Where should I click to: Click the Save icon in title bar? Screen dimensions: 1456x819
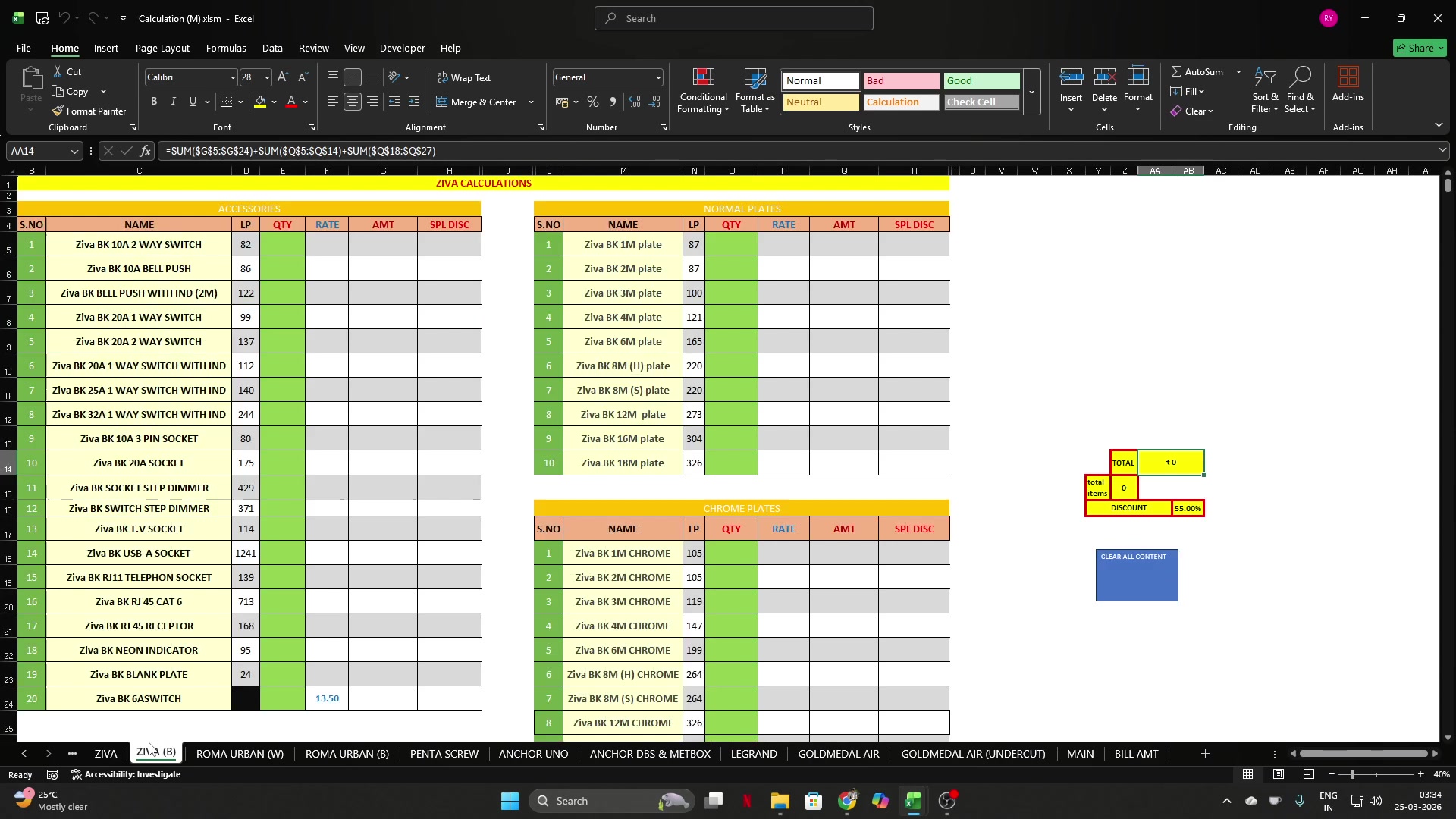tap(42, 18)
